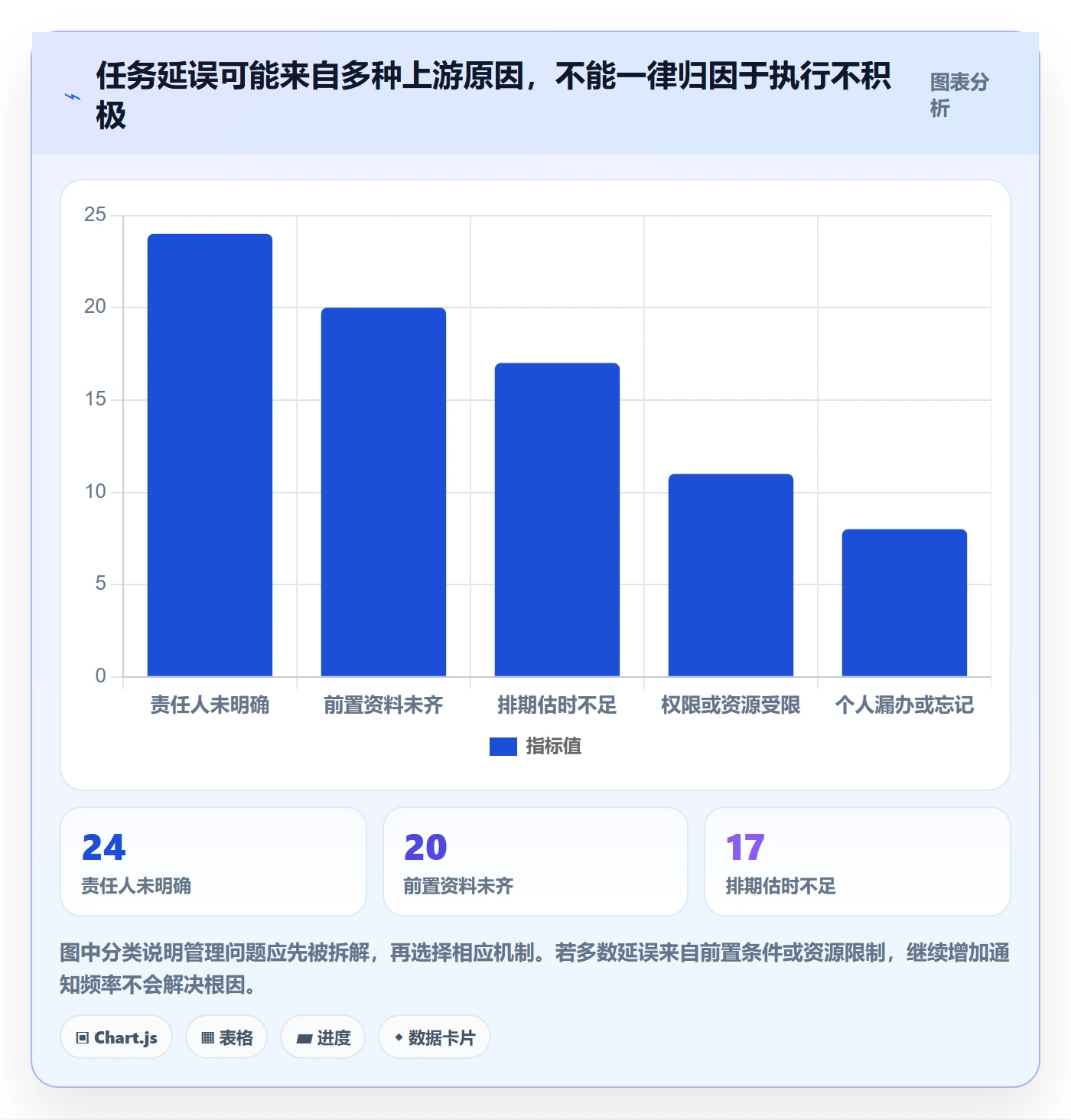Click the x-axis label 个人漏办或忘记
This screenshot has width=1071, height=1120.
tap(904, 705)
